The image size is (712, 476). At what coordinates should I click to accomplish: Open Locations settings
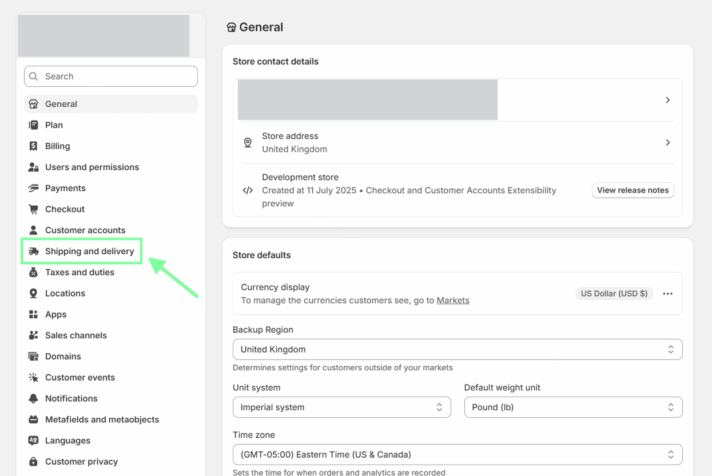coord(111,293)
